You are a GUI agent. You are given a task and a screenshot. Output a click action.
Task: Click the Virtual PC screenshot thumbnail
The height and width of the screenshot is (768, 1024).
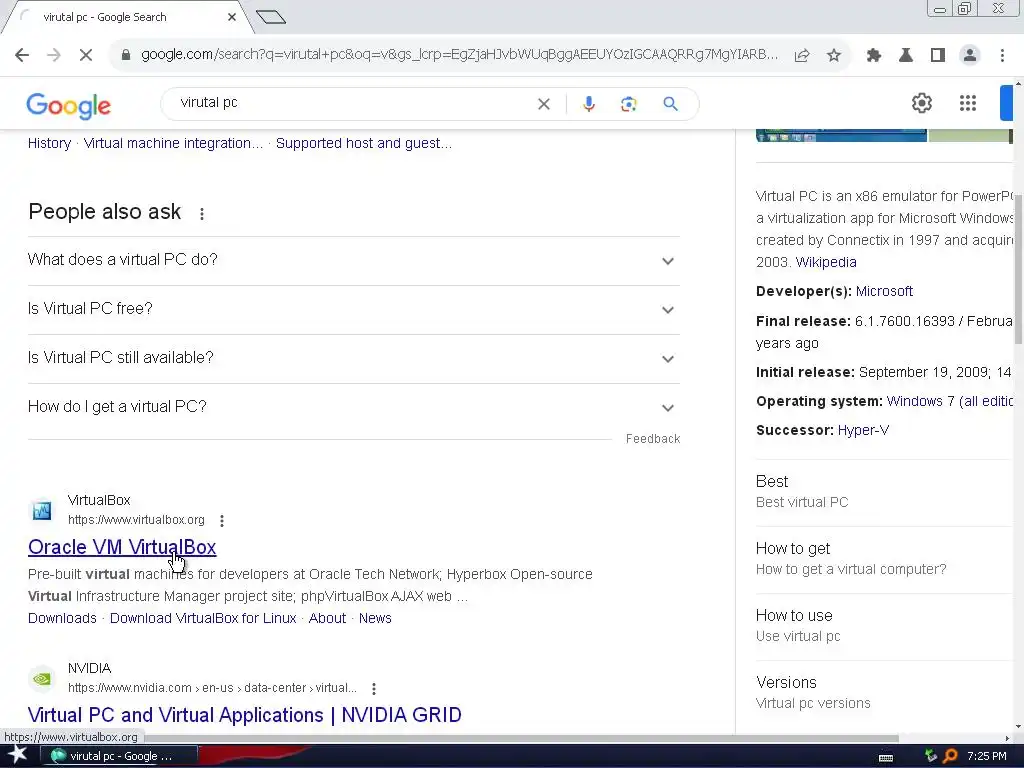[x=841, y=136]
